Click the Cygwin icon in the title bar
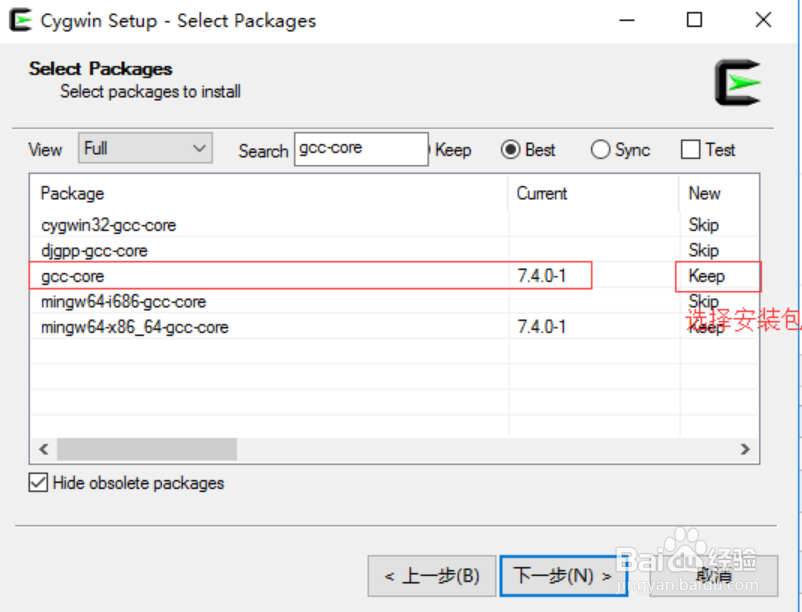The image size is (802, 612). 20,19
